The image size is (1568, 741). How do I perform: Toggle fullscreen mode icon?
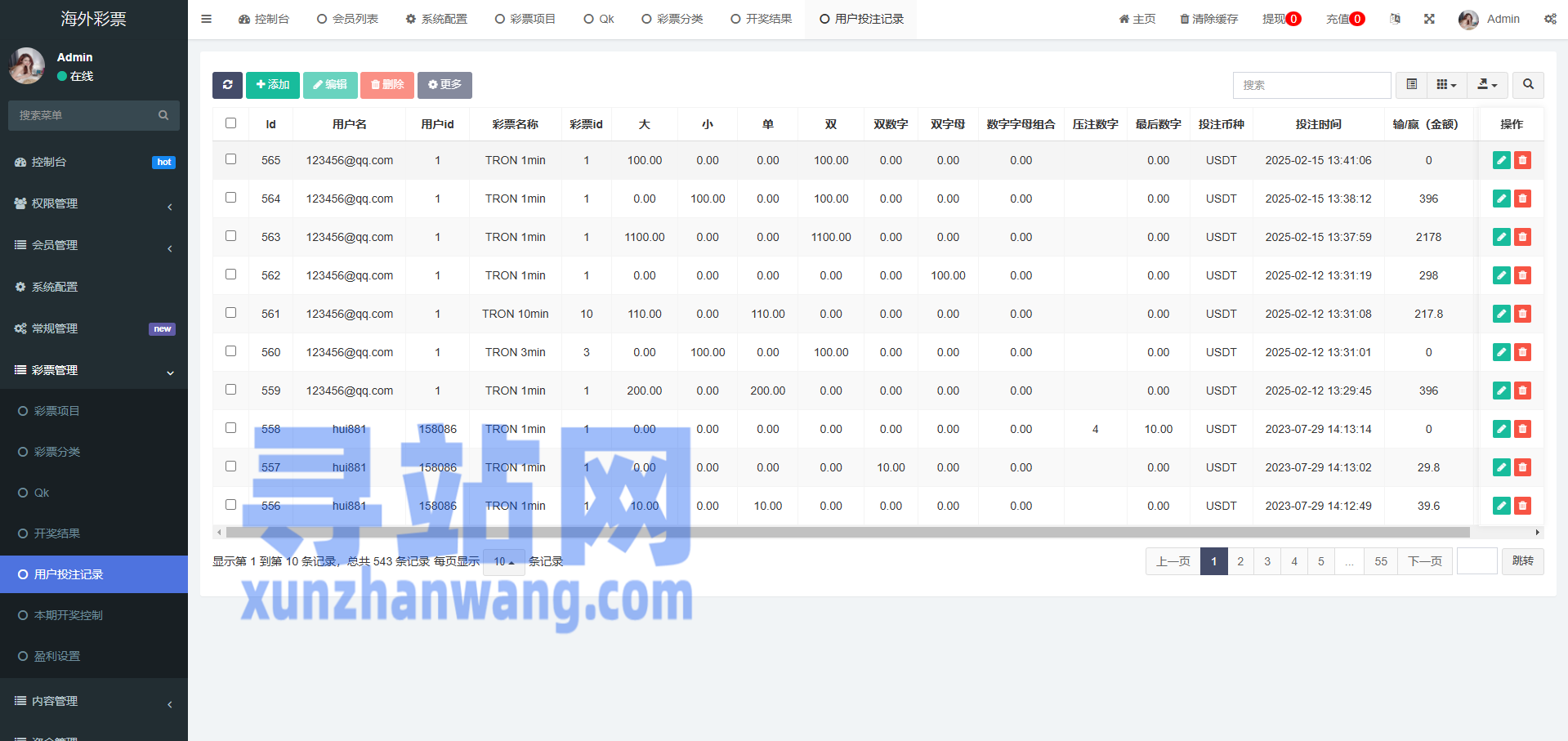tap(1429, 19)
